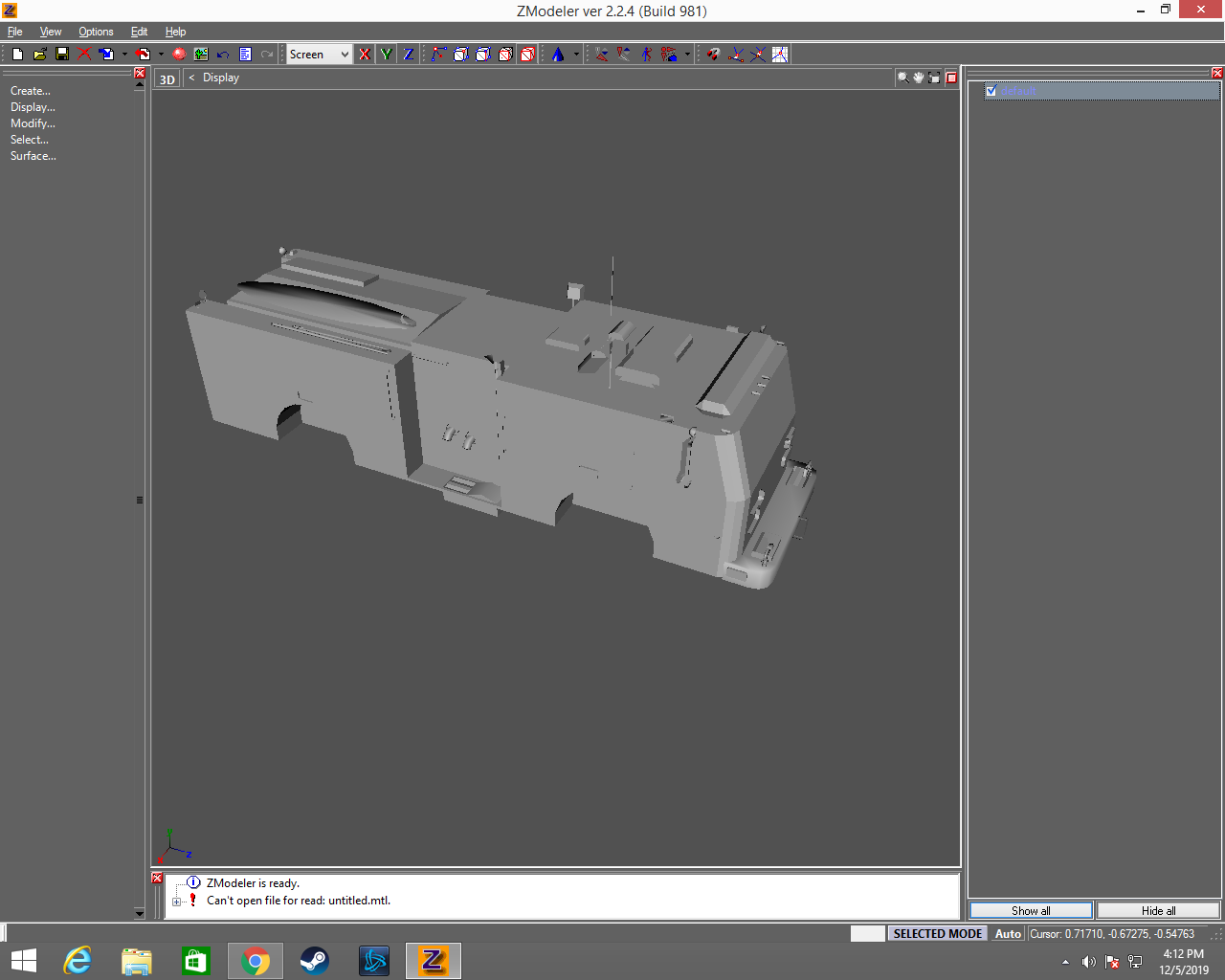Click the Hide all button
This screenshot has width=1225, height=980.
coord(1158,911)
